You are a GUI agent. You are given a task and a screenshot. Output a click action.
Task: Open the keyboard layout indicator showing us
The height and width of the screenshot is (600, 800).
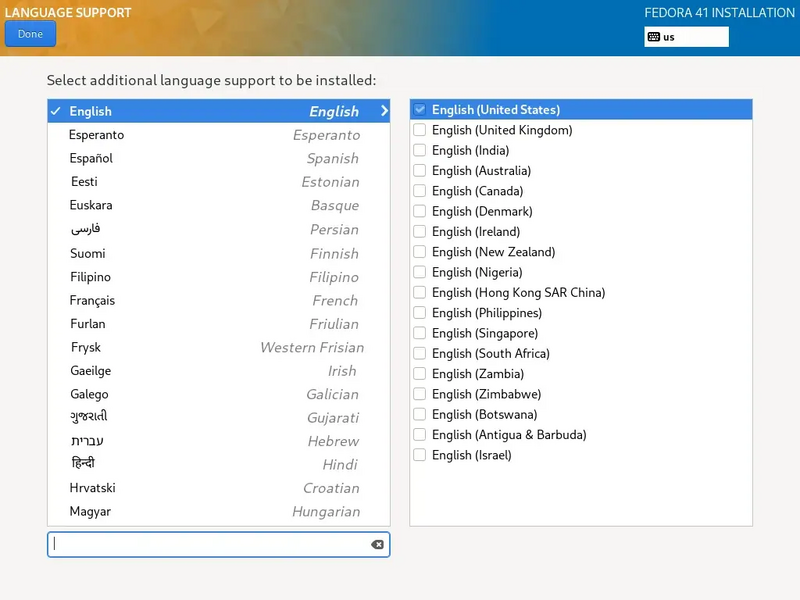click(687, 36)
